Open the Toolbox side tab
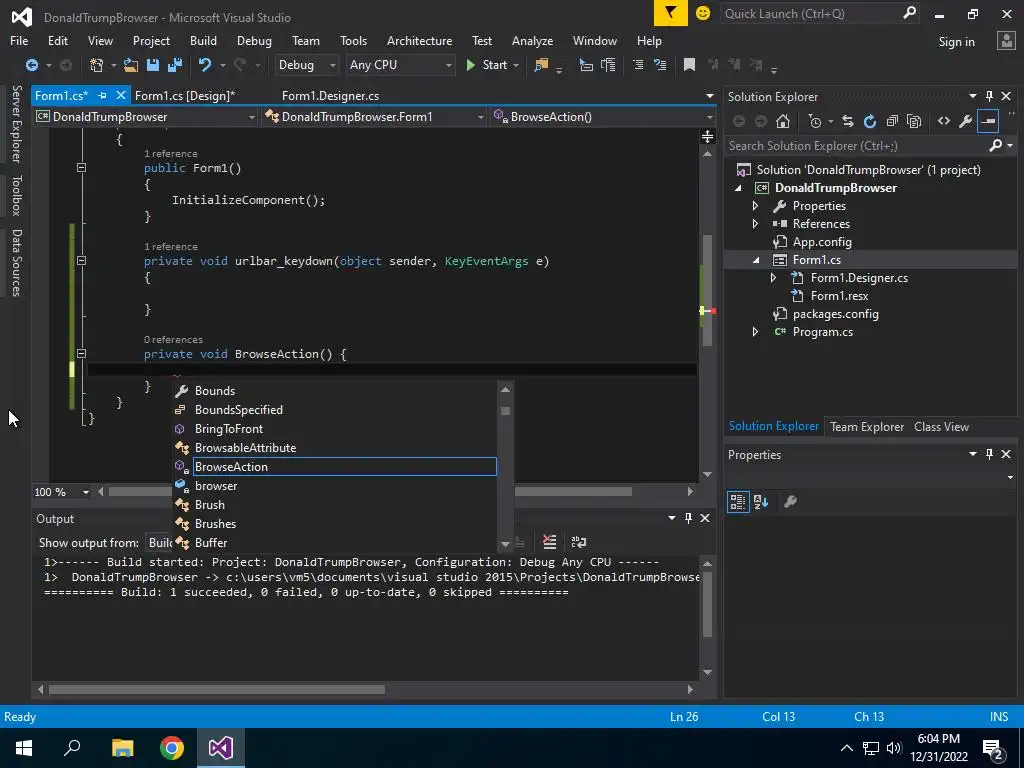The height and width of the screenshot is (768, 1024). (16, 195)
